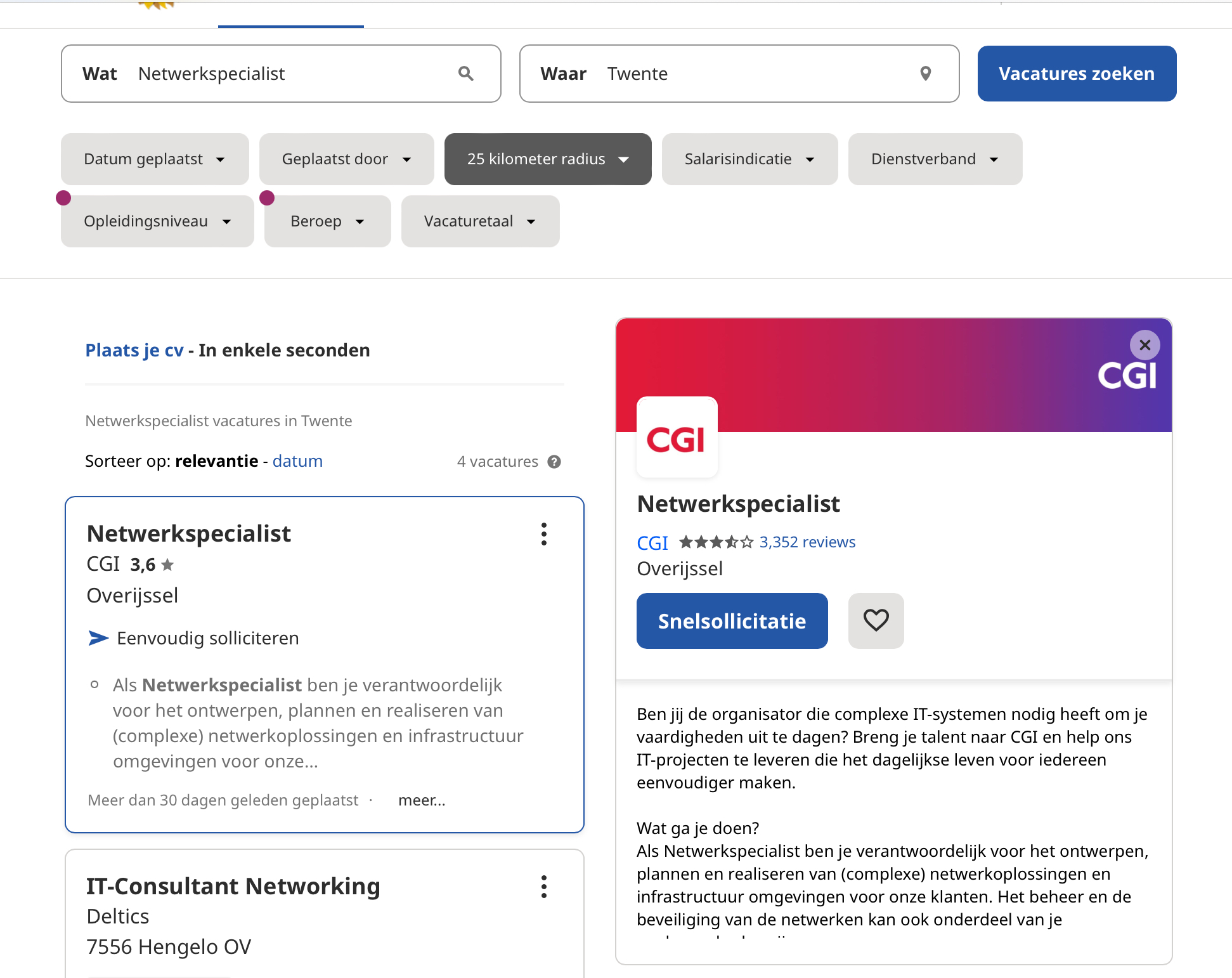Viewport: 1232px width, 978px height.
Task: Save job with the heart icon
Action: [876, 620]
